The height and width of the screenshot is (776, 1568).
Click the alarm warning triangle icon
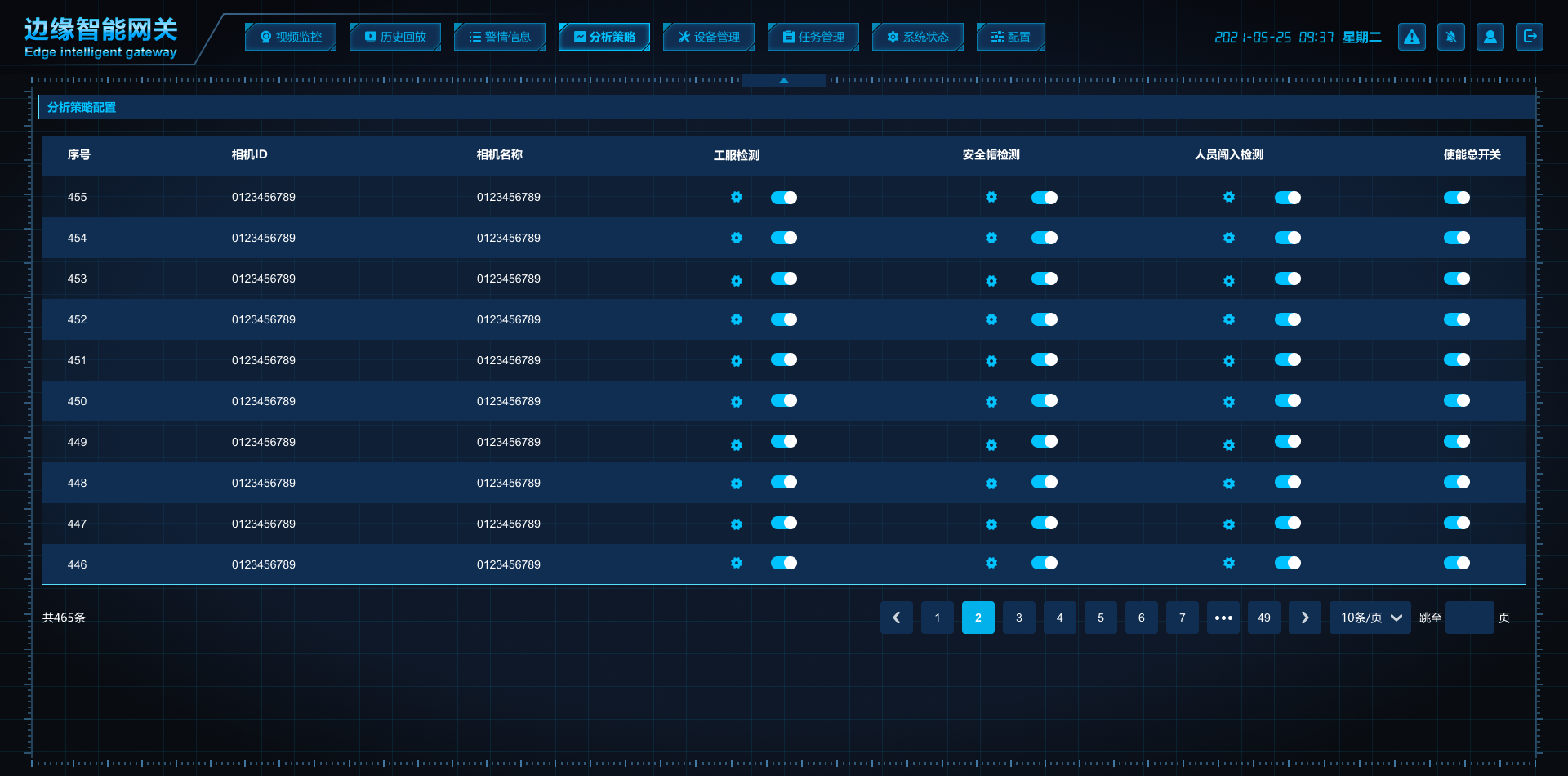(x=1411, y=37)
